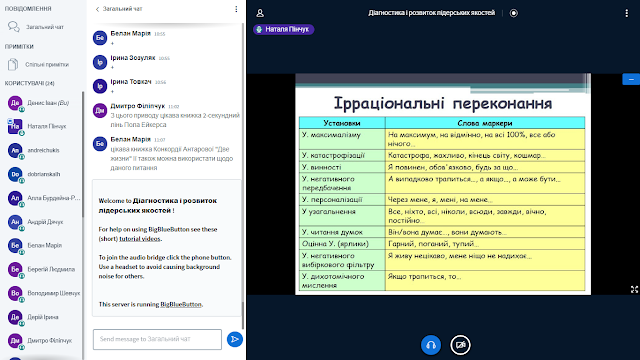
Task: Click the blue audio headset button
Action: click(431, 345)
